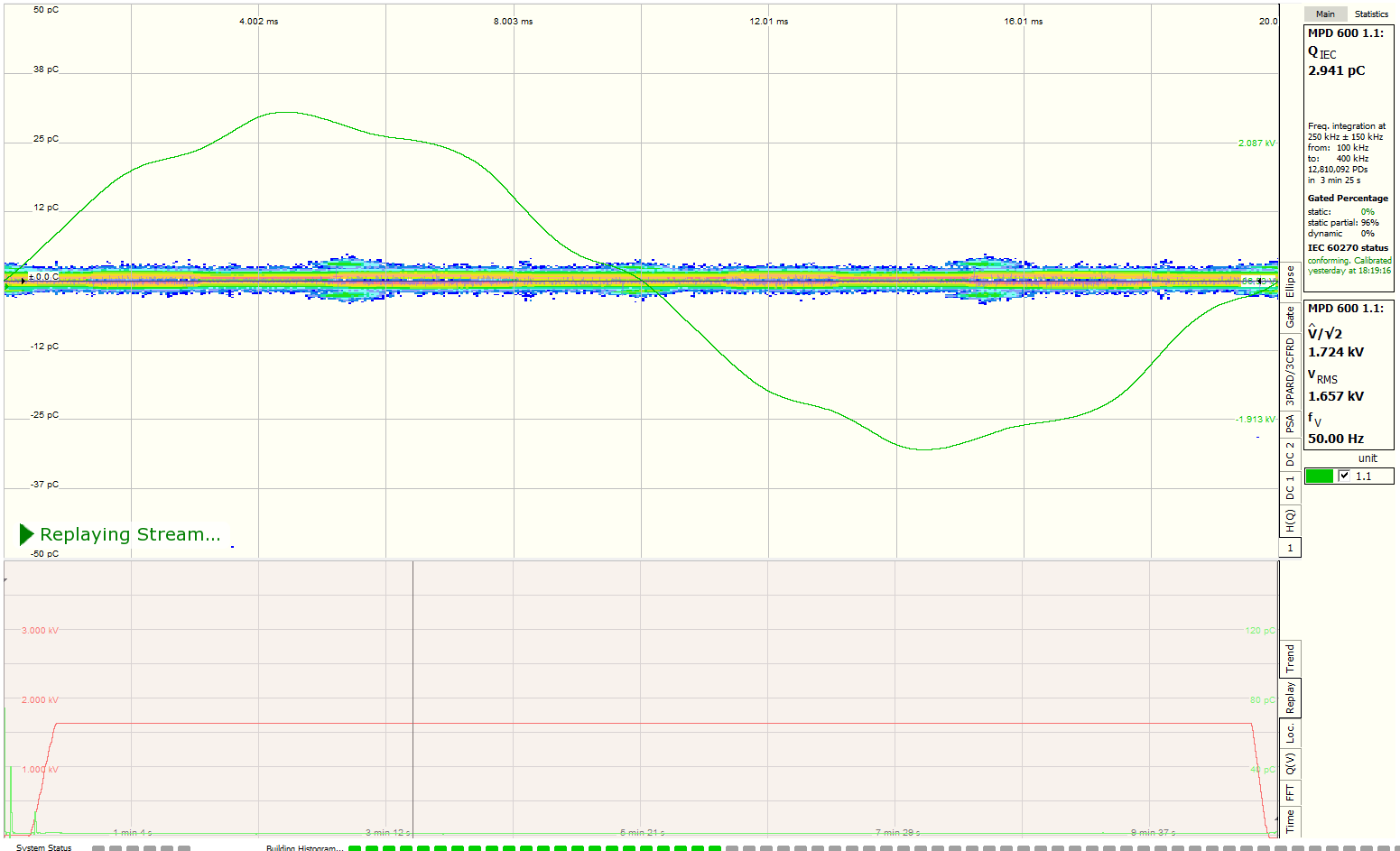This screenshot has width=1400, height=851.
Task: Select the Trend tab in lower panel
Action: tap(1291, 659)
